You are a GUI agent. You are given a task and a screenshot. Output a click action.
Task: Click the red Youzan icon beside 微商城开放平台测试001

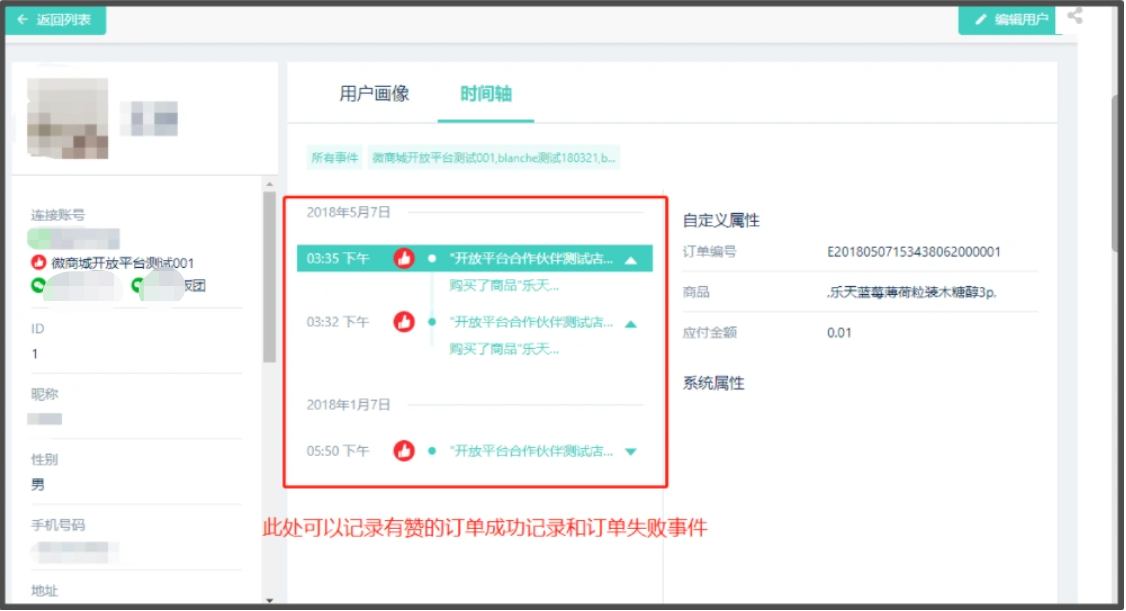click(x=38, y=263)
